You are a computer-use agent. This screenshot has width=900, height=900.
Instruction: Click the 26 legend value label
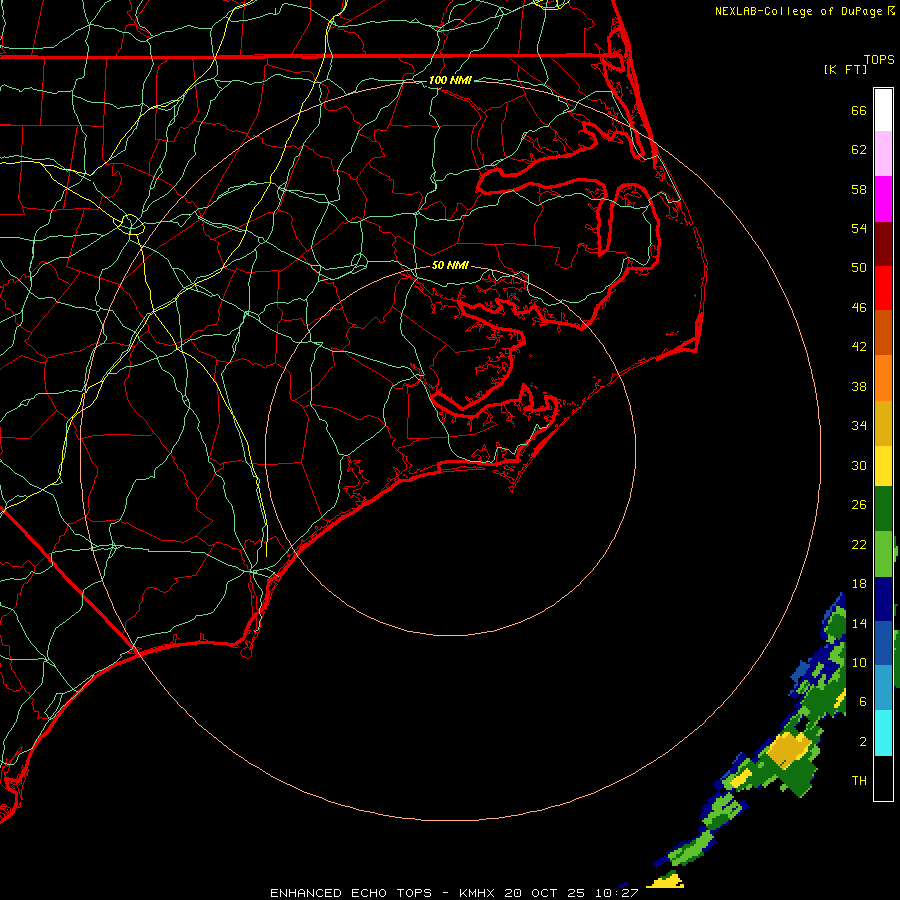click(859, 505)
